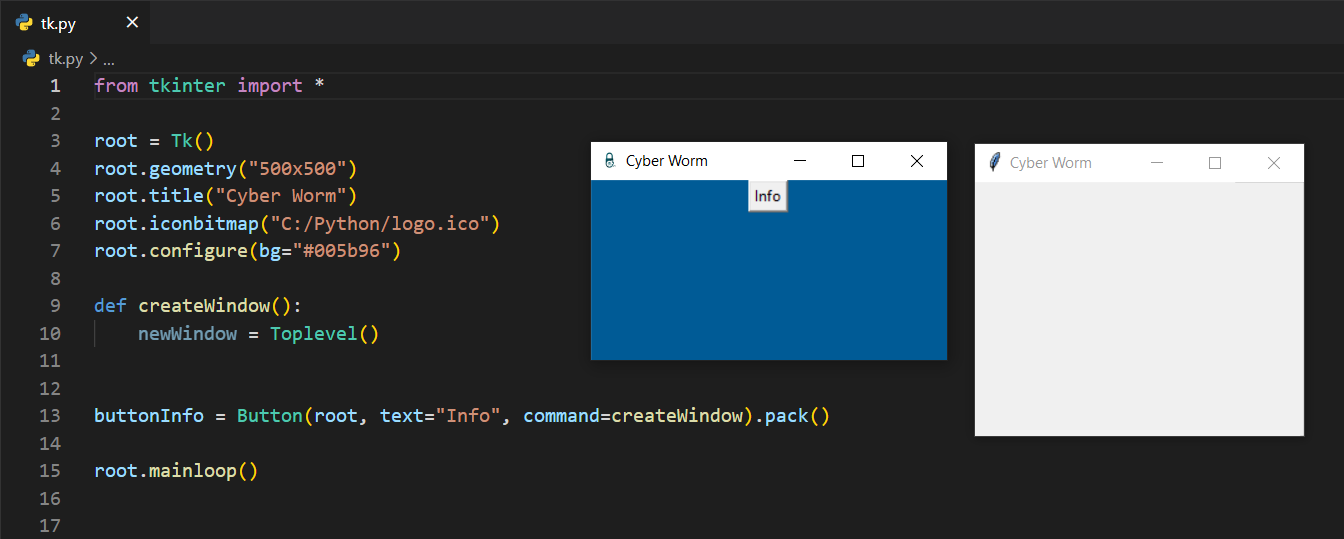Close the tk.py editor tab
The image size is (1344, 539).
pos(132,23)
